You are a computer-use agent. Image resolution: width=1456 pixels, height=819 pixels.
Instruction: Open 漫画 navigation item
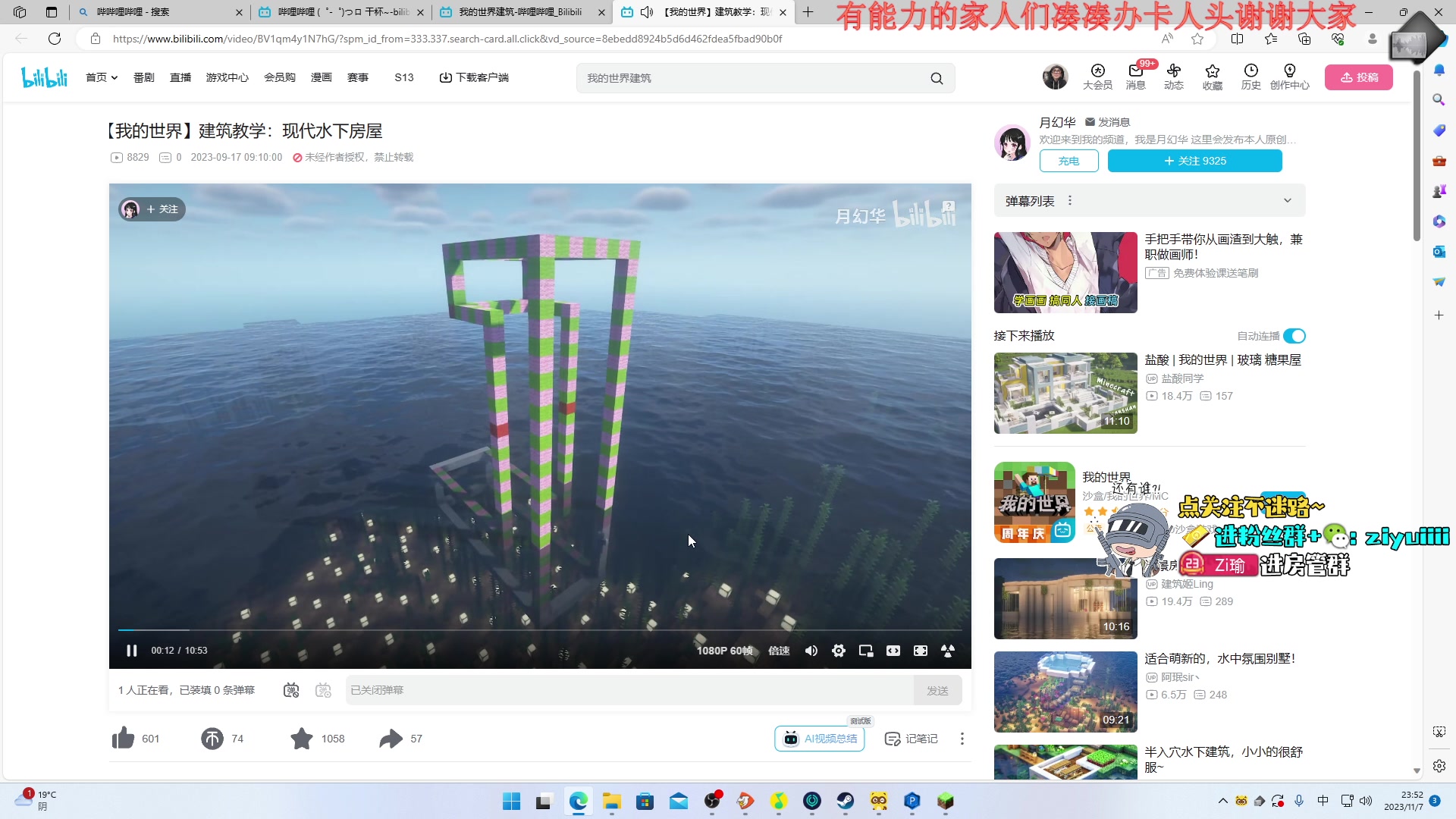(322, 77)
